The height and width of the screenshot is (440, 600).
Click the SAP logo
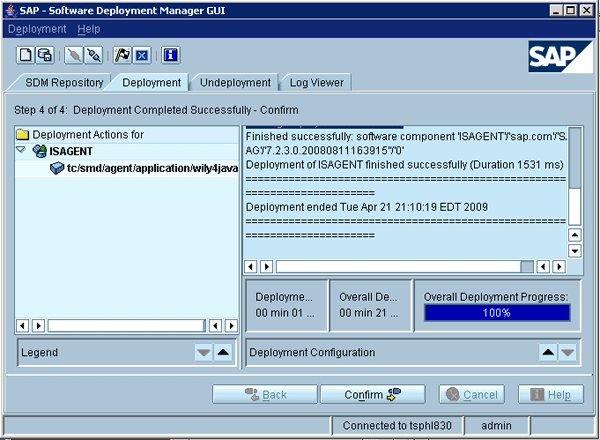tap(560, 57)
